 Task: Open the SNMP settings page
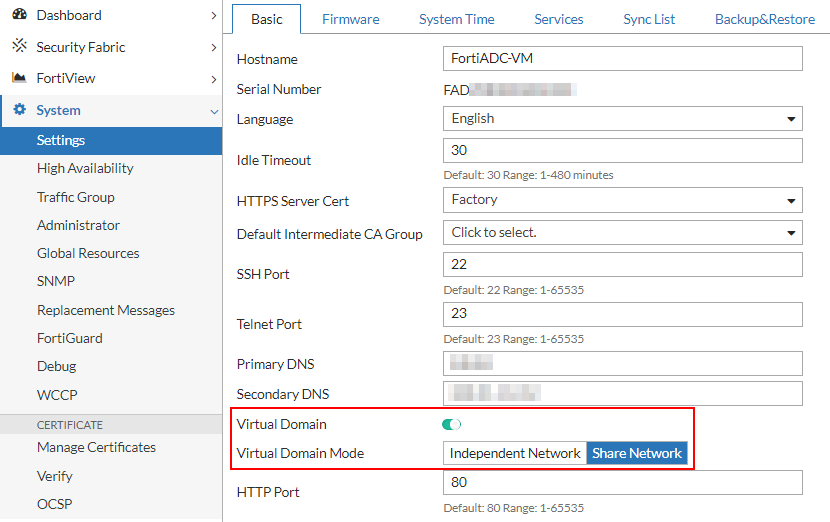[x=56, y=281]
